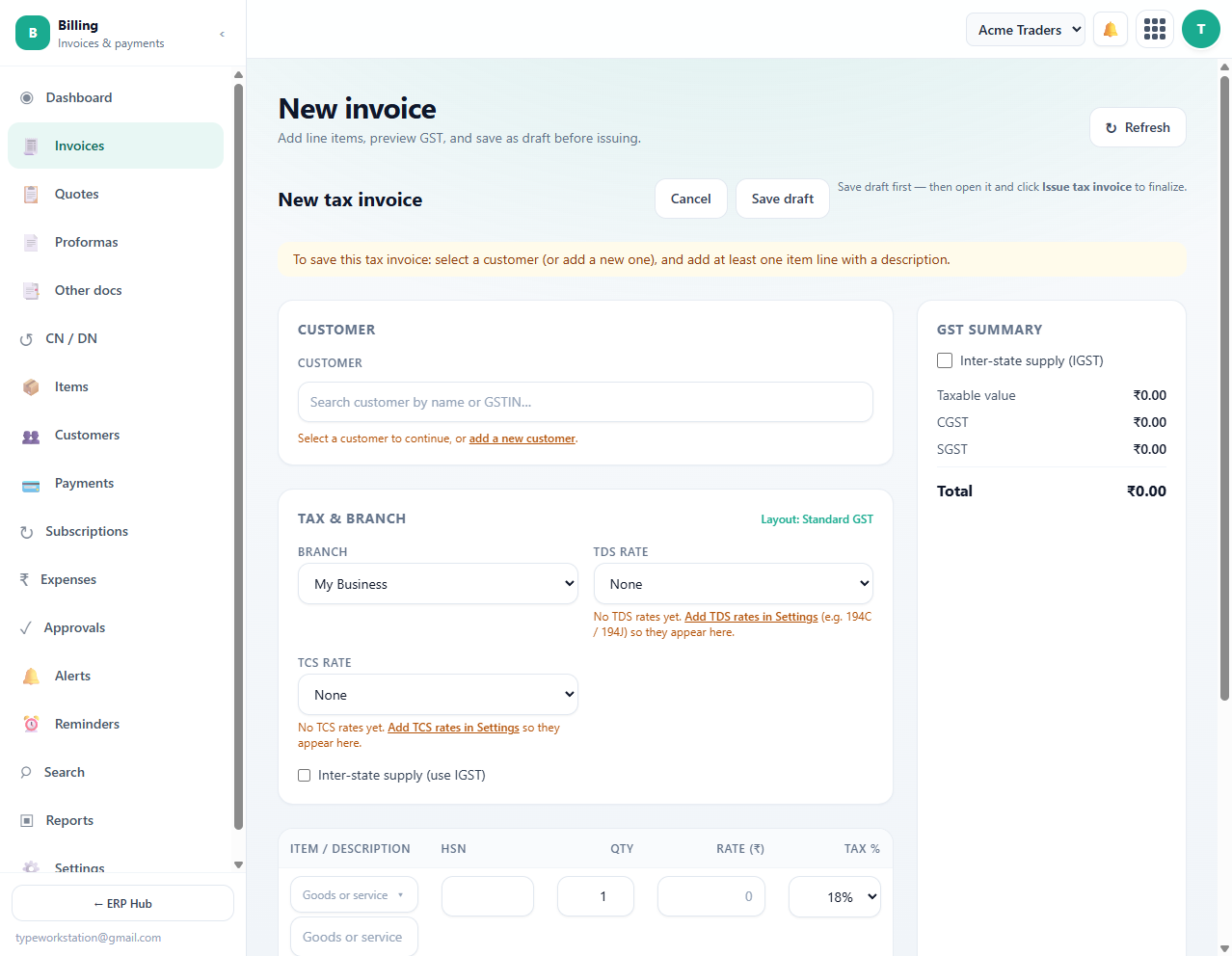Viewport: 1232px width, 956px height.
Task: Click the add a new customer link
Action: pos(522,438)
